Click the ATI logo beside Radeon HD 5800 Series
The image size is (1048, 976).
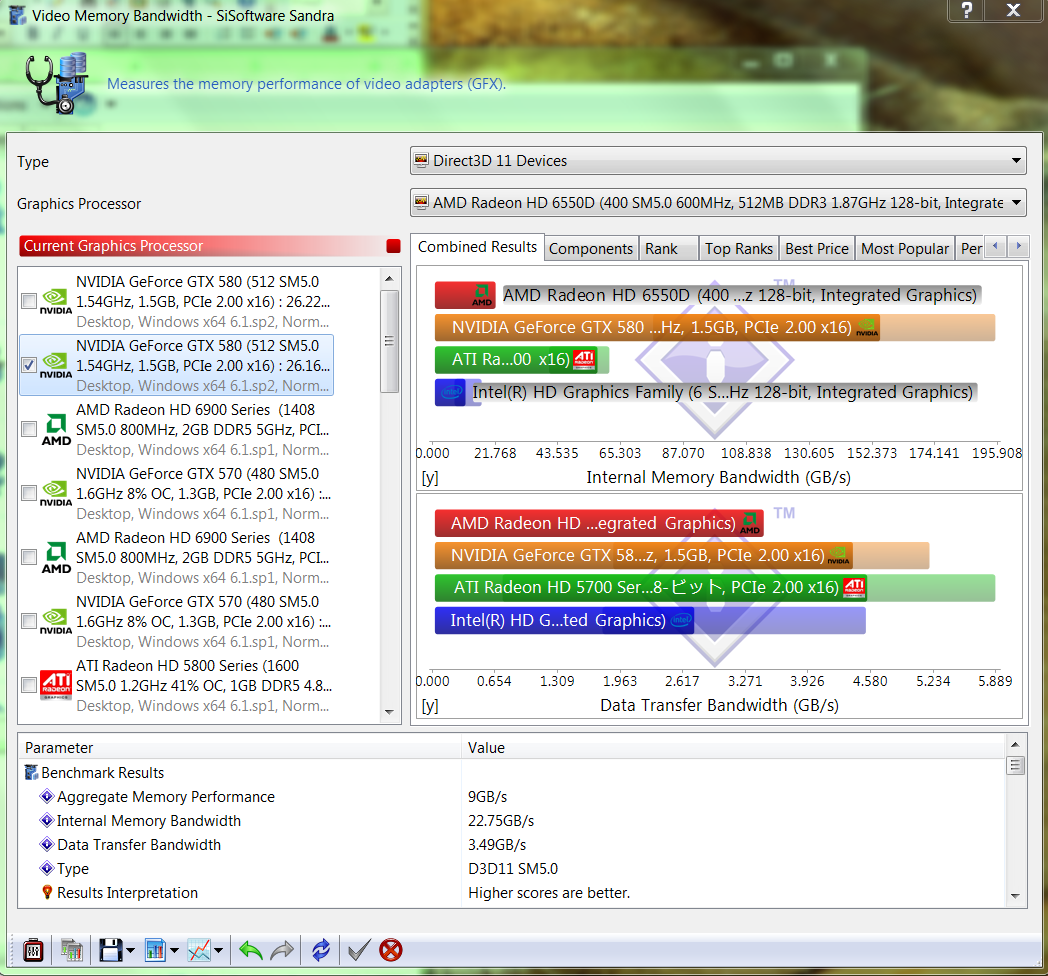tap(56, 685)
